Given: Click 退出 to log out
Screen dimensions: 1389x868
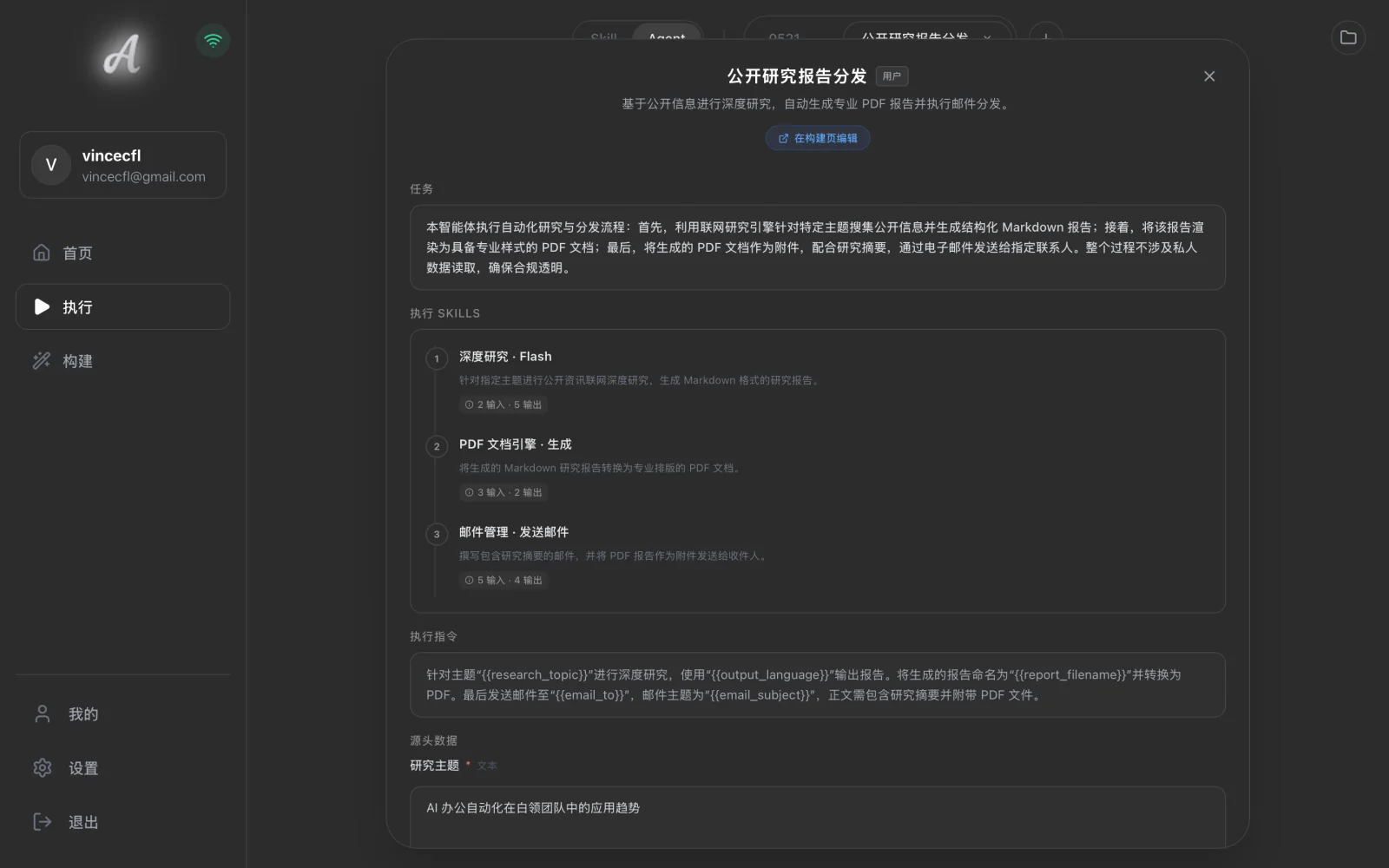Looking at the screenshot, I should click(x=122, y=822).
